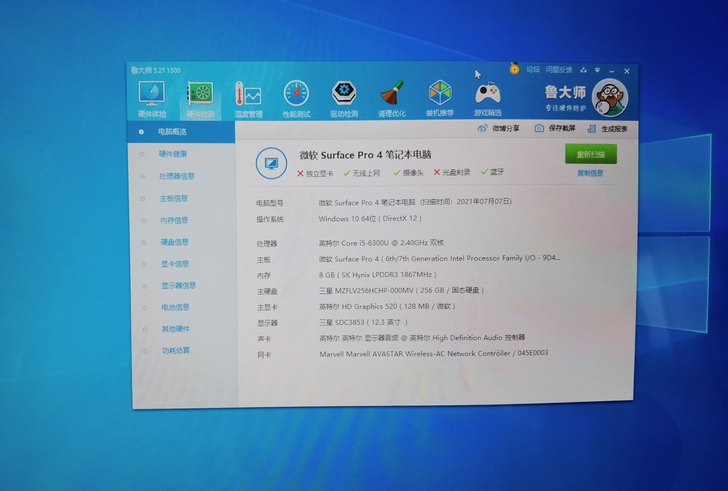This screenshot has width=728, height=491.
Task: Click the 摄像头 status indicator
Action: (408, 173)
